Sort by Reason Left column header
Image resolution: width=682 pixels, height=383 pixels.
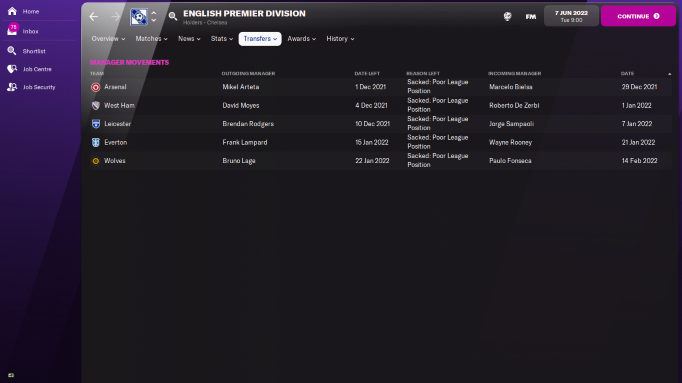423,73
